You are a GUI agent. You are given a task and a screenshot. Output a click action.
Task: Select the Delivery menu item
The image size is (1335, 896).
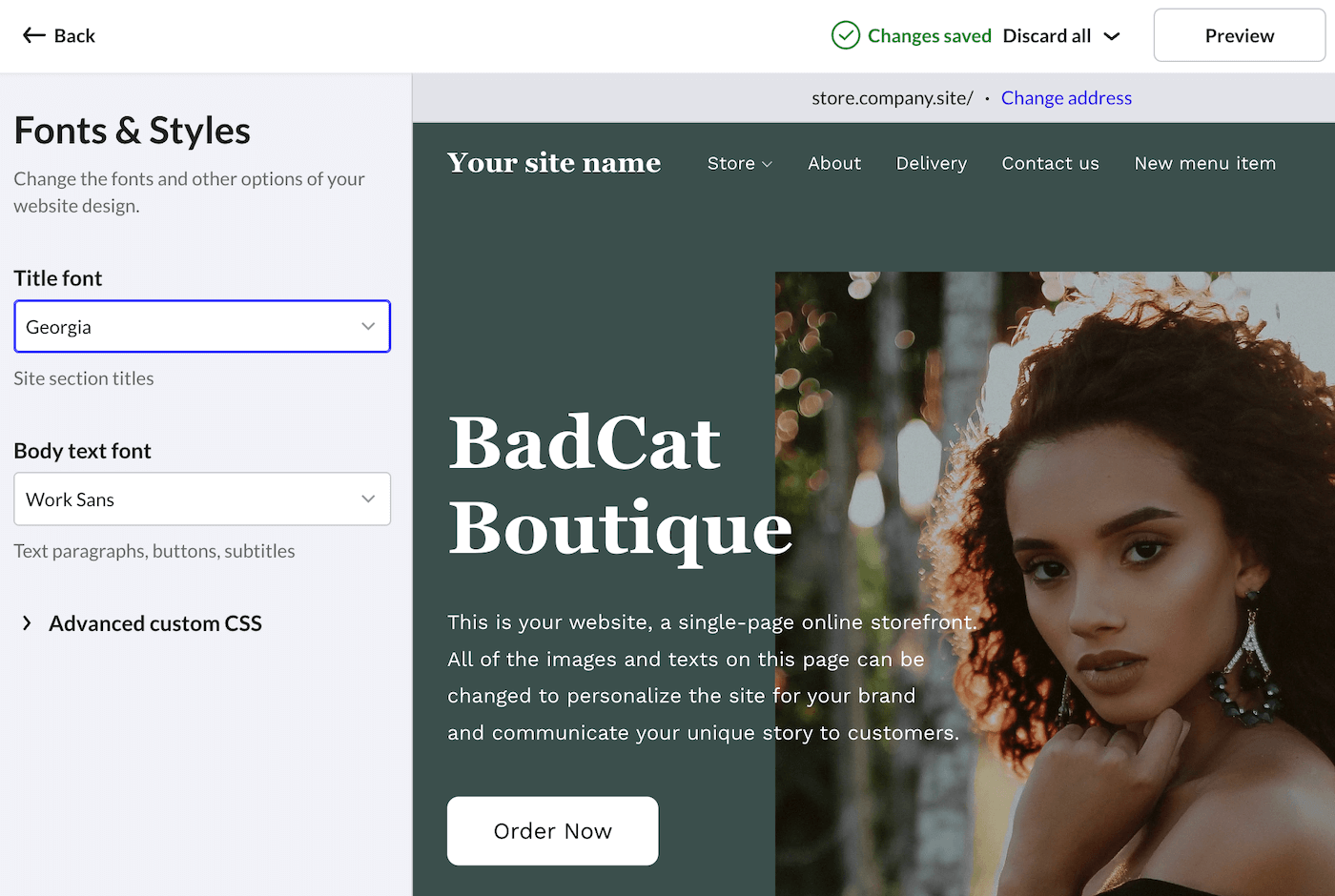(x=932, y=163)
